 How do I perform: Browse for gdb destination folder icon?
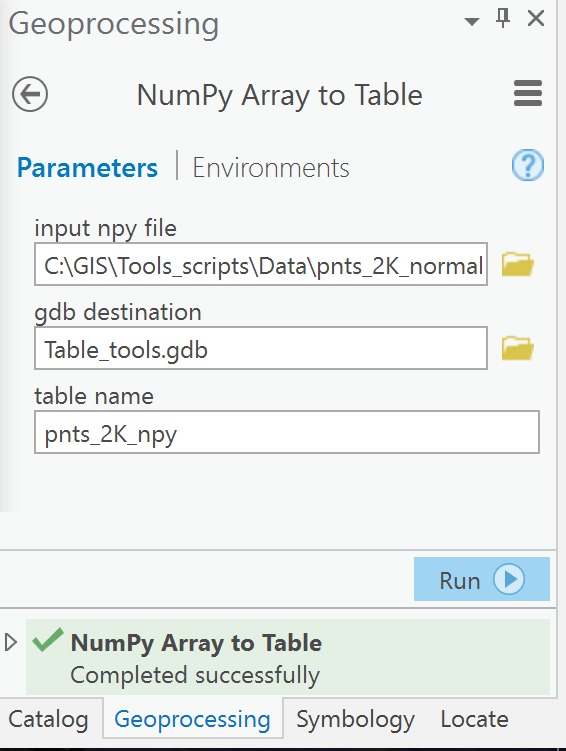518,348
